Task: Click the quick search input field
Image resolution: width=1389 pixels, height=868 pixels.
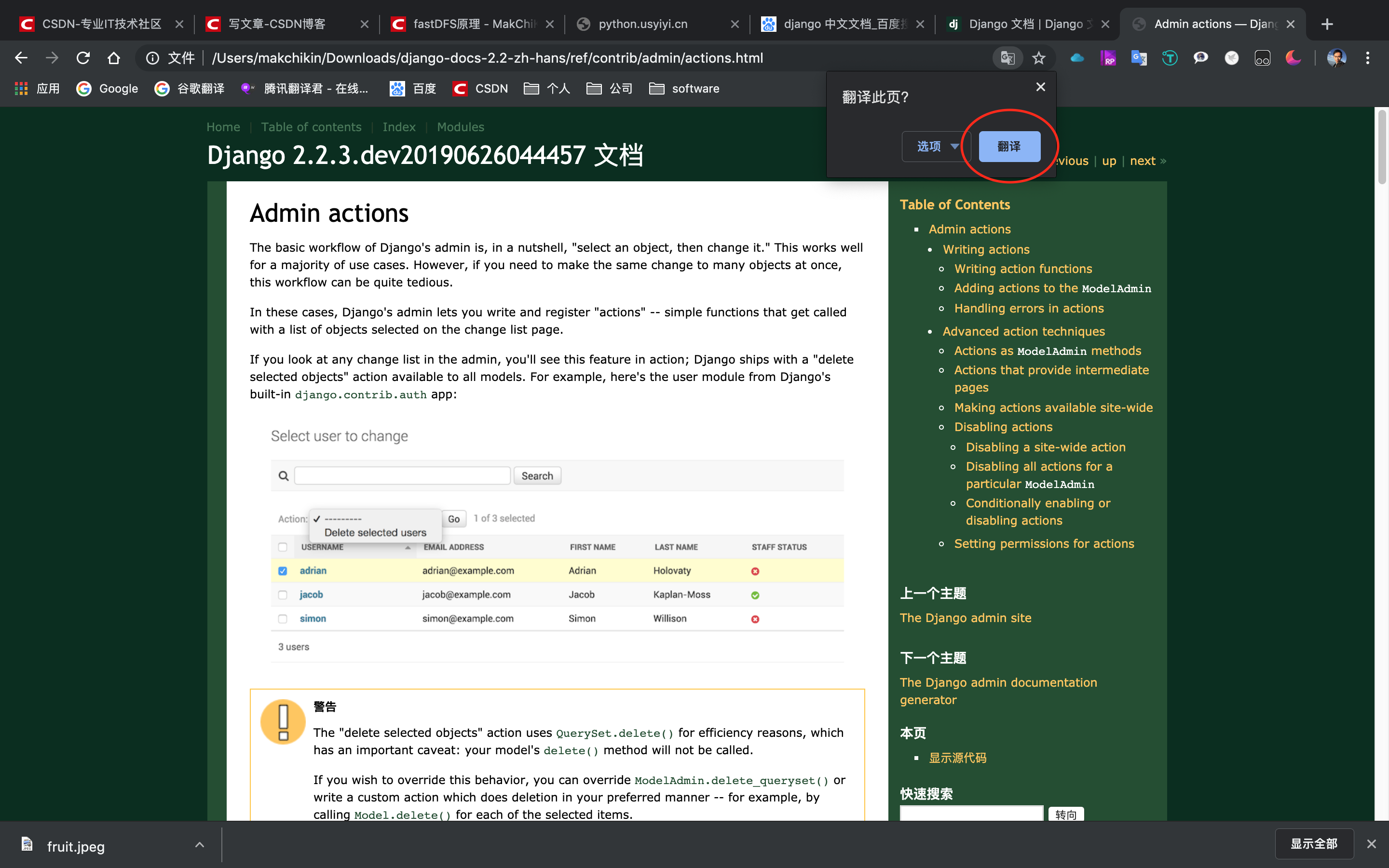Action: click(x=971, y=814)
